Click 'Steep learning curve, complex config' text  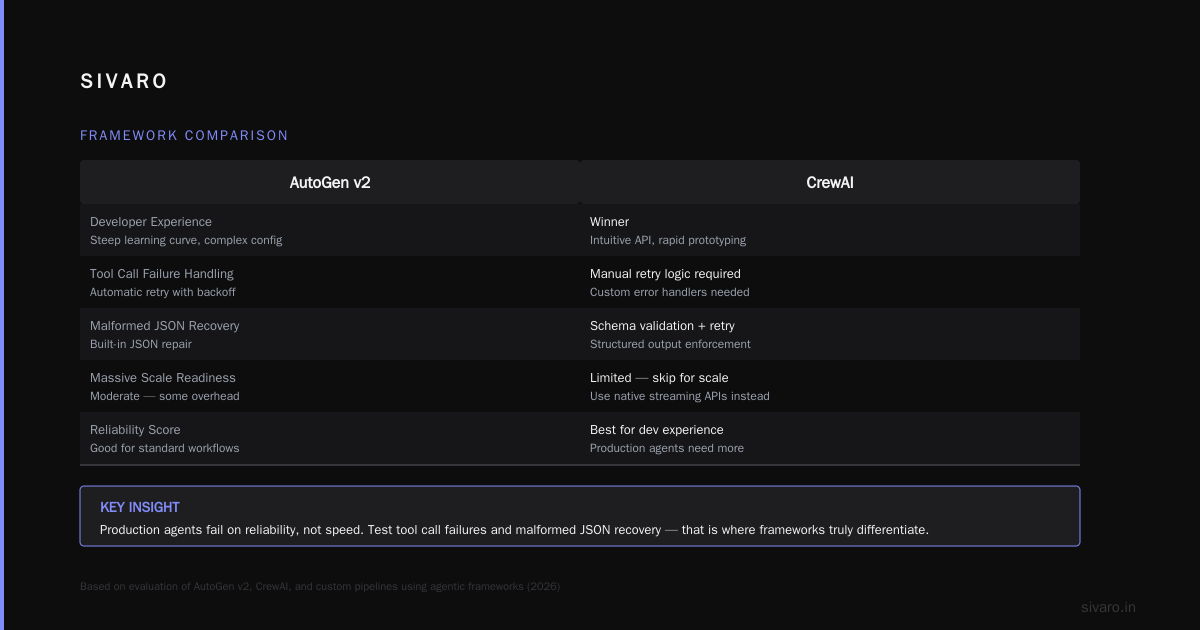186,240
